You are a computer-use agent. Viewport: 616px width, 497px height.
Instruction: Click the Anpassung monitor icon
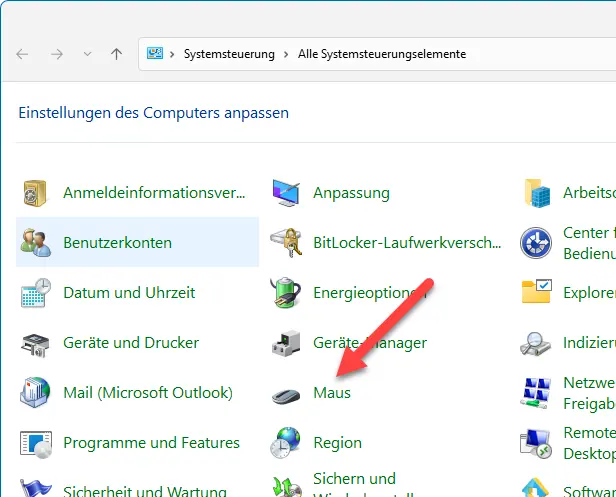point(287,193)
